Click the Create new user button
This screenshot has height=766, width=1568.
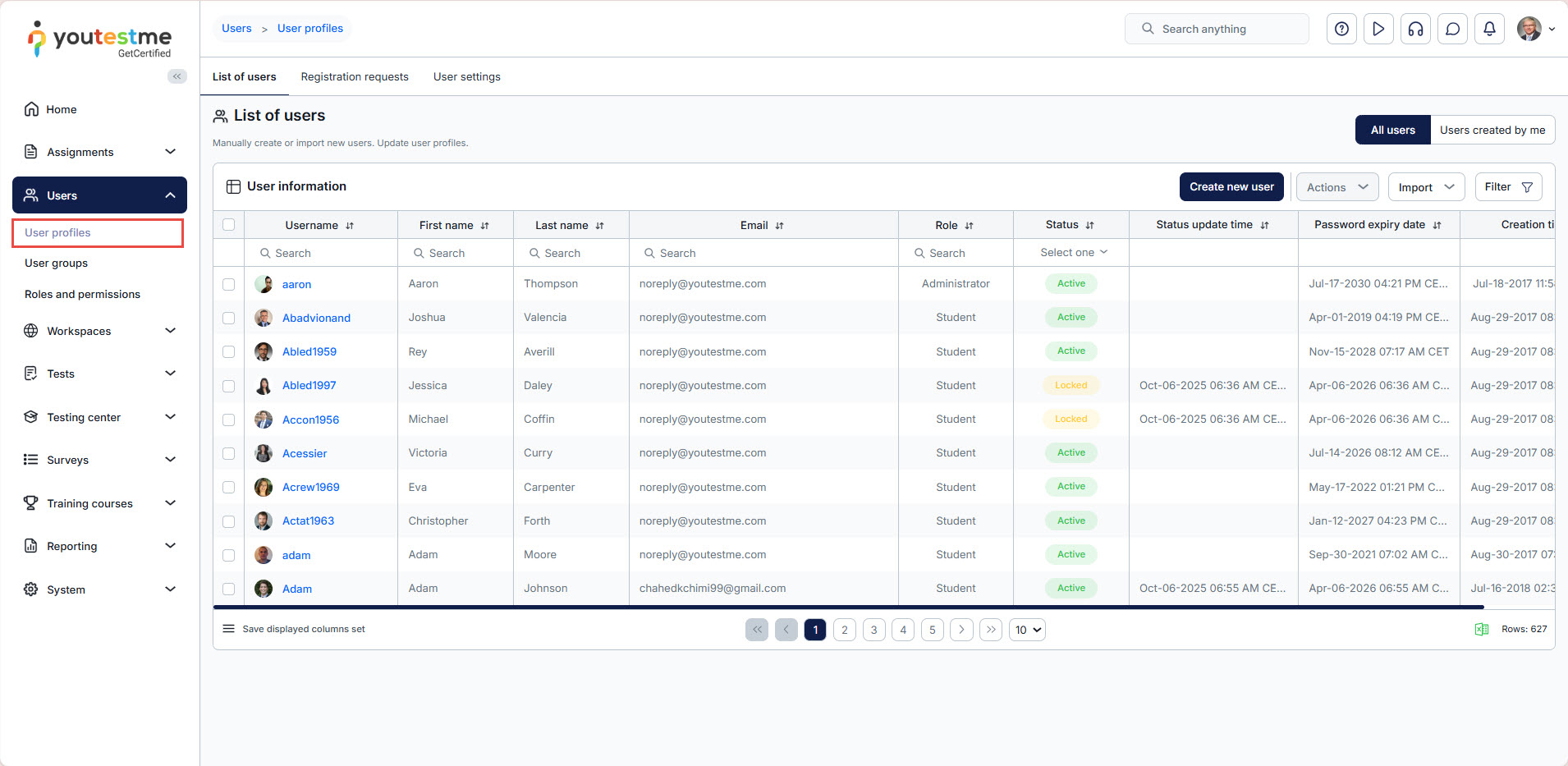pyautogui.click(x=1231, y=187)
